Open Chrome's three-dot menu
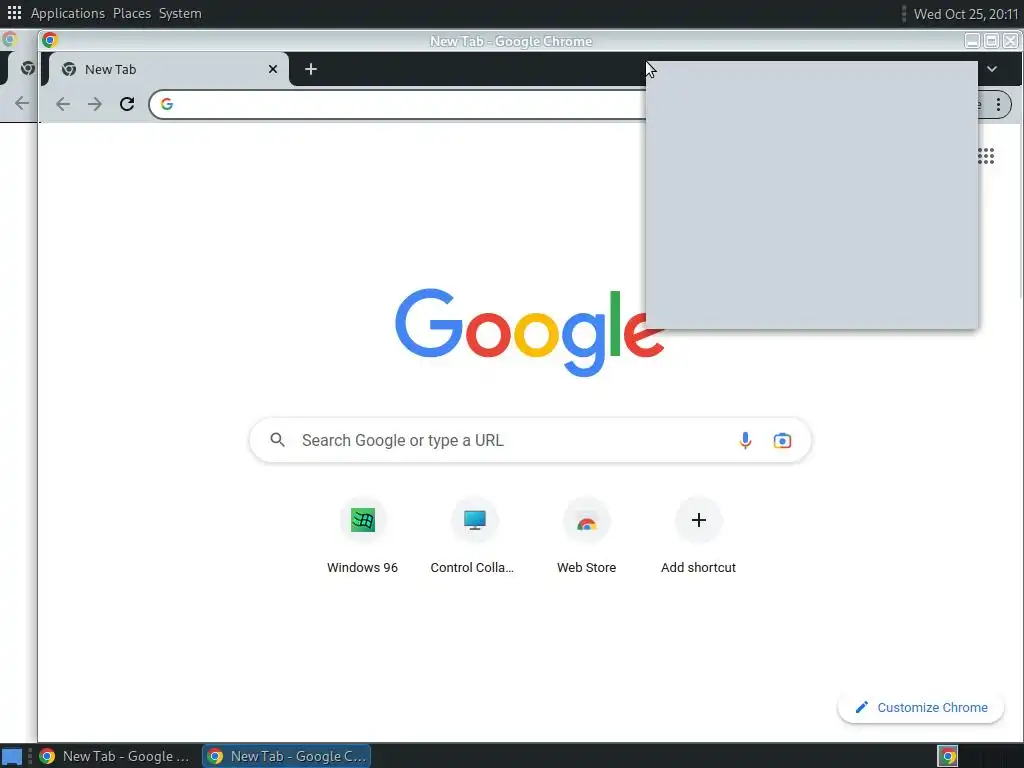 pyautogui.click(x=998, y=104)
